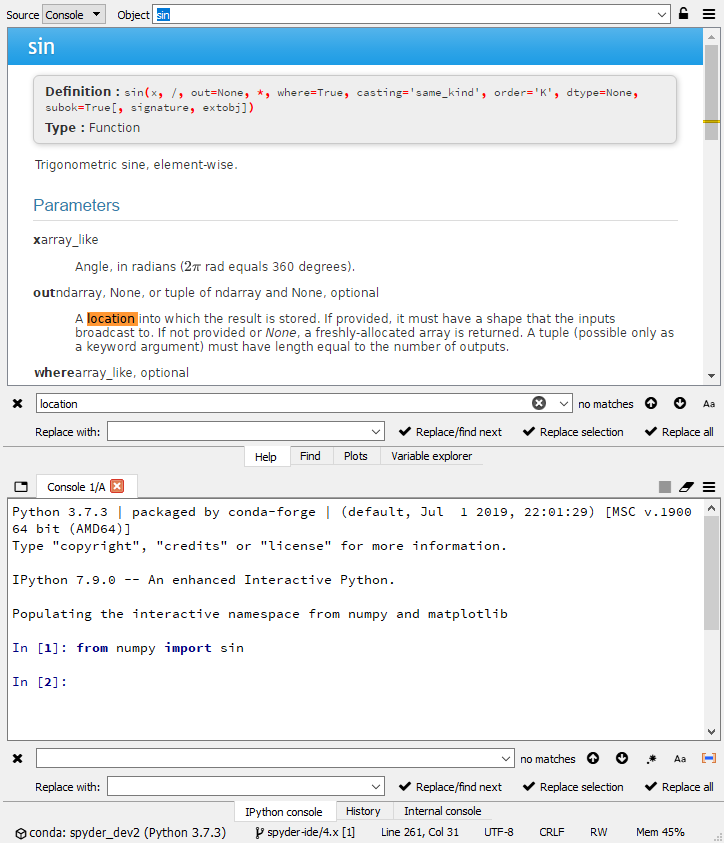Find next match in console
Image resolution: width=724 pixels, height=843 pixels.
click(622, 758)
